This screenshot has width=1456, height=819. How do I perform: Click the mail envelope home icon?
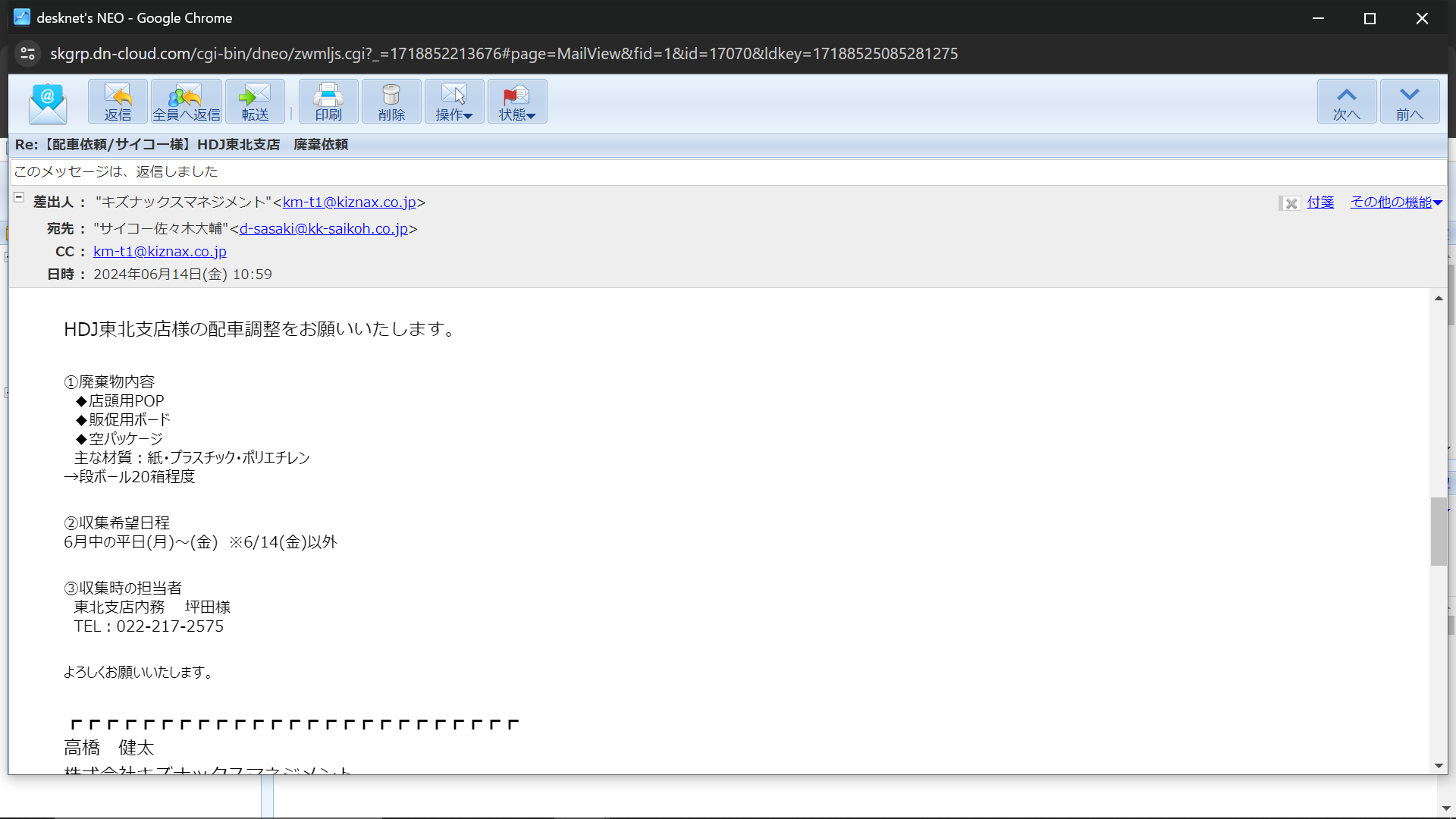[48, 102]
